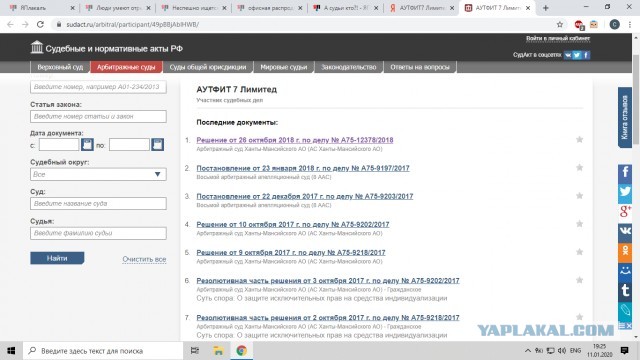Go back to previous page
This screenshot has width=640, height=360.
(10, 24)
